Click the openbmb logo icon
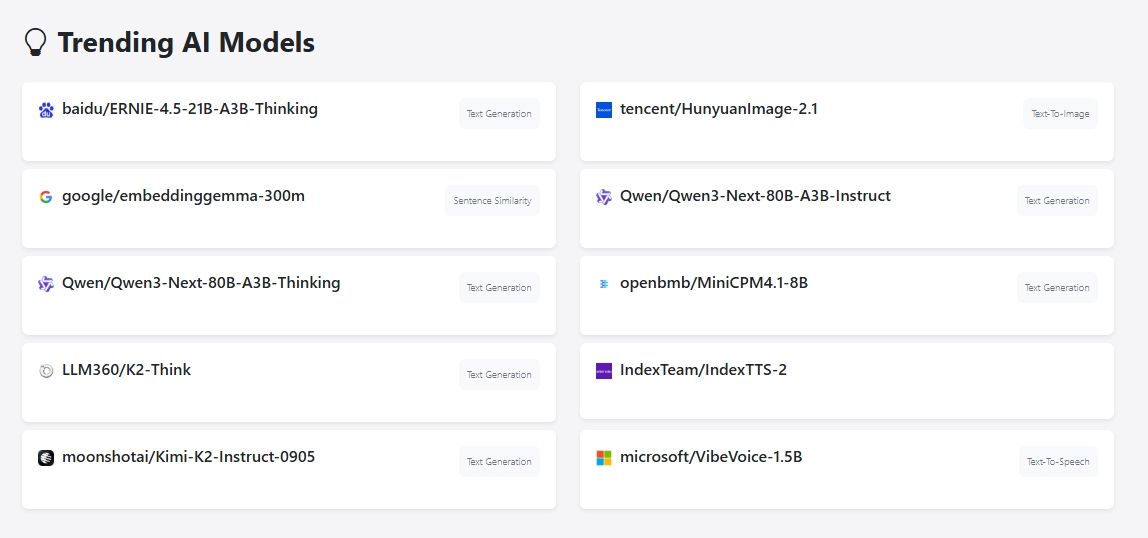The image size is (1148, 538). 603,284
